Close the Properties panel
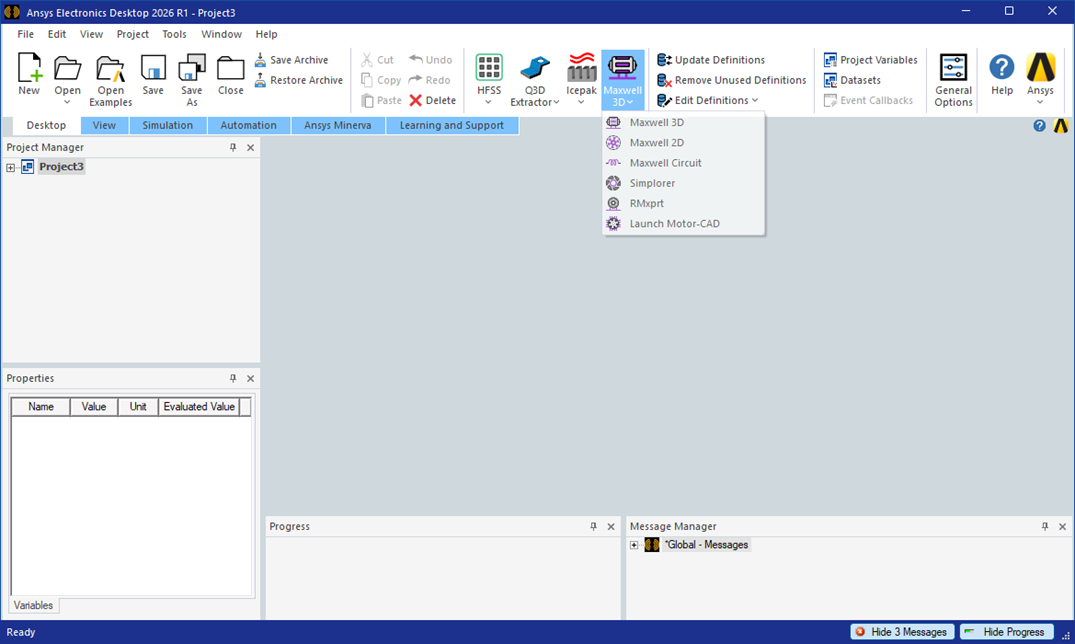Screen dimensions: 1075x644 click(250, 379)
